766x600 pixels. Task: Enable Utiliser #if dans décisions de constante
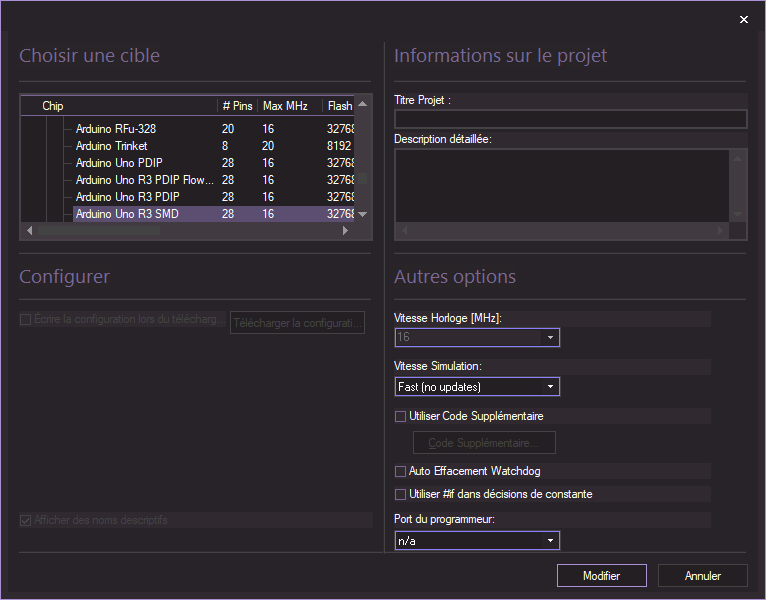click(x=400, y=494)
